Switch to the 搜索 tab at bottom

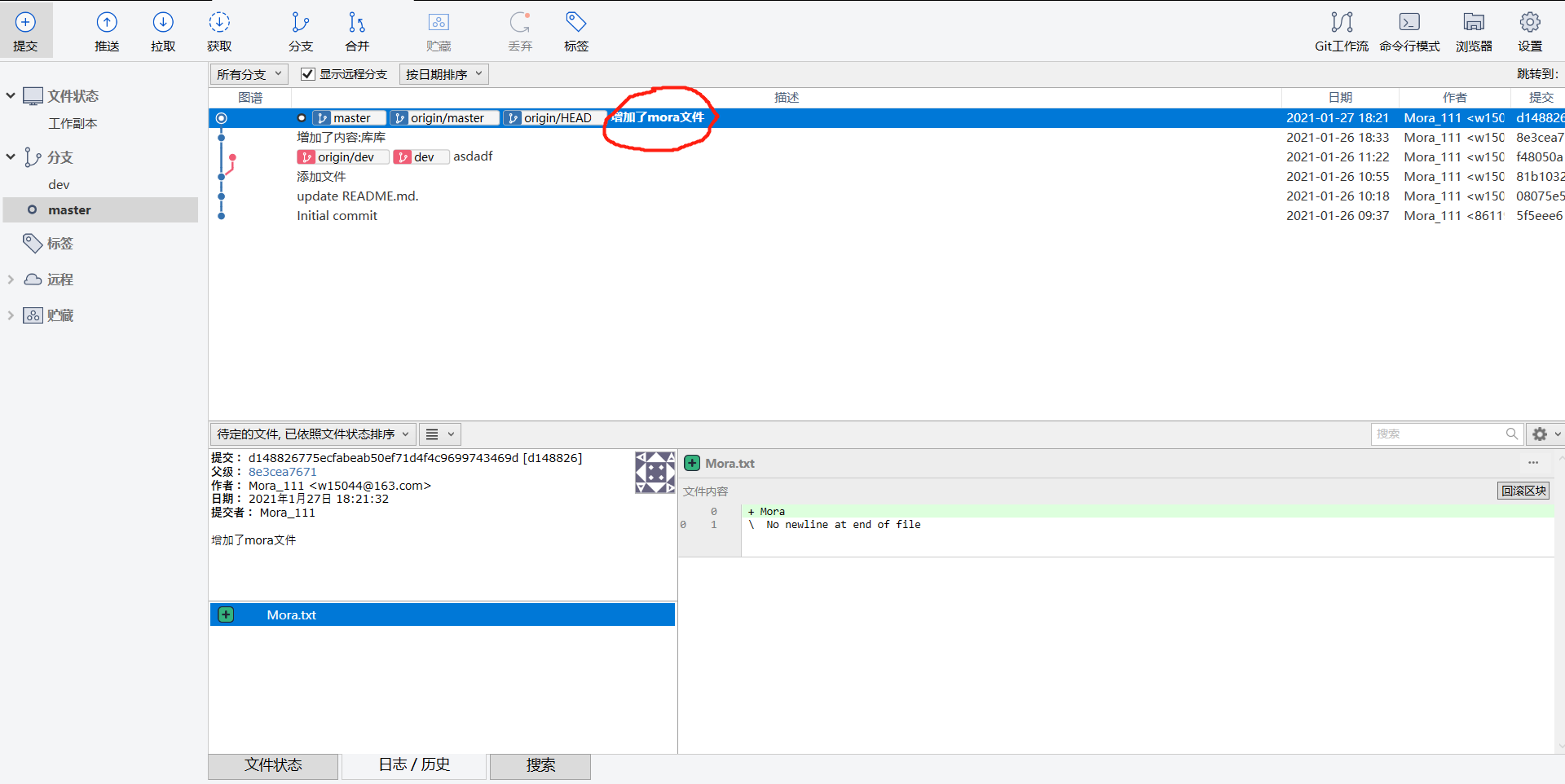540,765
